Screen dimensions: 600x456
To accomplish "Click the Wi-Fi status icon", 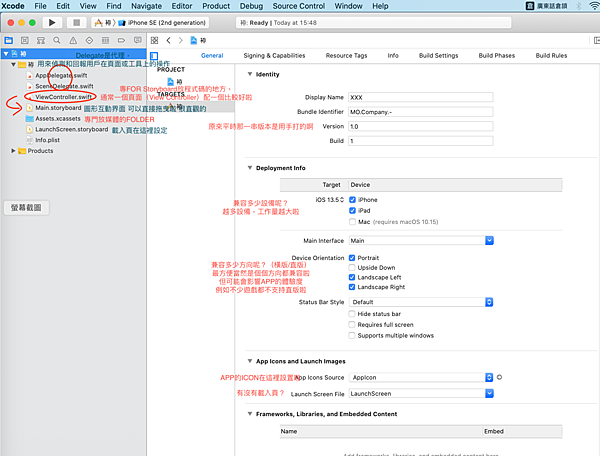I will point(594,6).
